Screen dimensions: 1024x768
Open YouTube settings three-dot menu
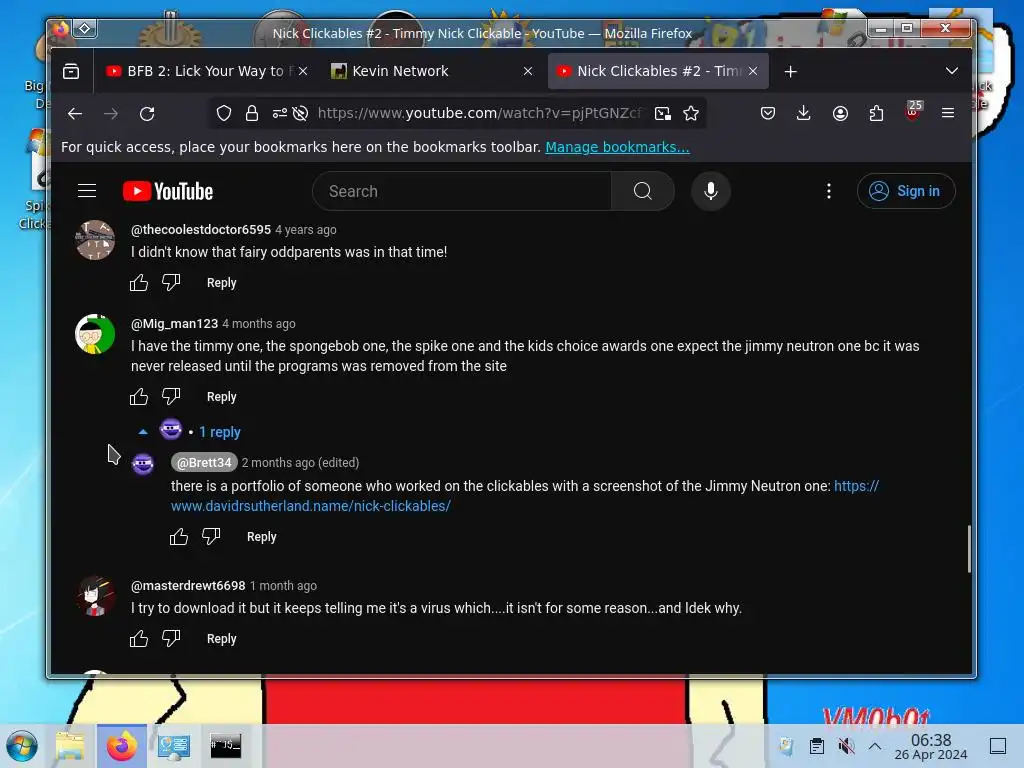[829, 191]
